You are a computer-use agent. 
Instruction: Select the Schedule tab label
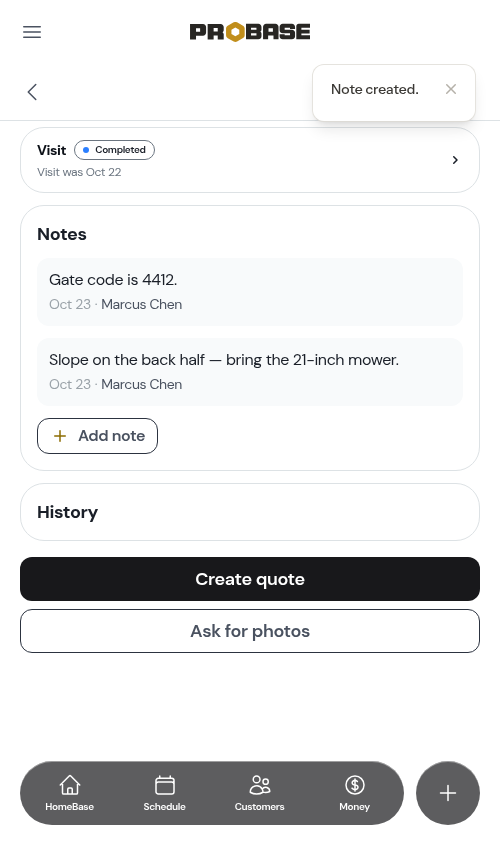coord(164,807)
